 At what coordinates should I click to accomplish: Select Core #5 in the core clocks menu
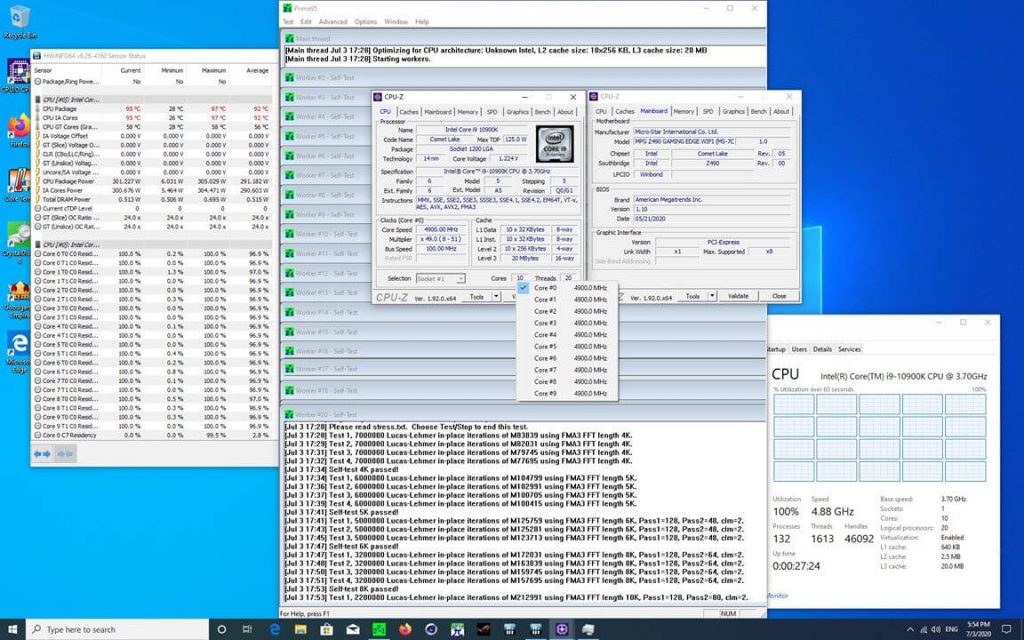566,346
